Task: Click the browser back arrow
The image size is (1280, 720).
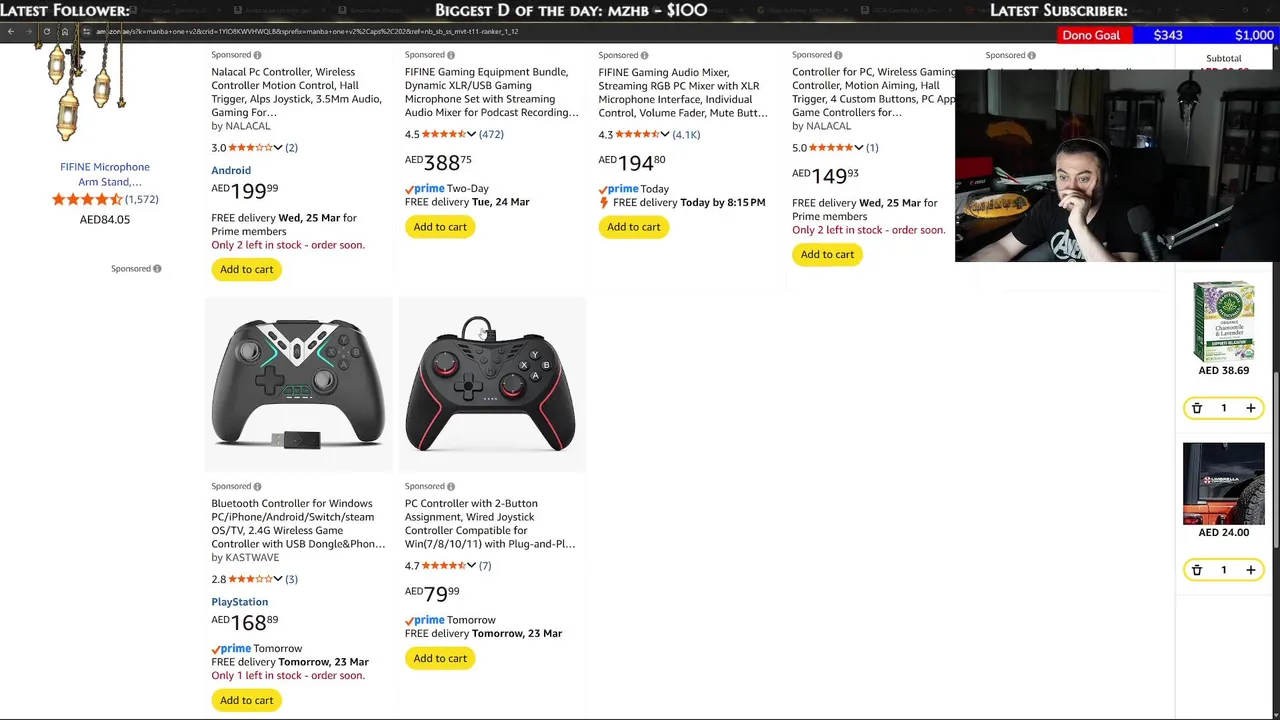Action: [11, 32]
